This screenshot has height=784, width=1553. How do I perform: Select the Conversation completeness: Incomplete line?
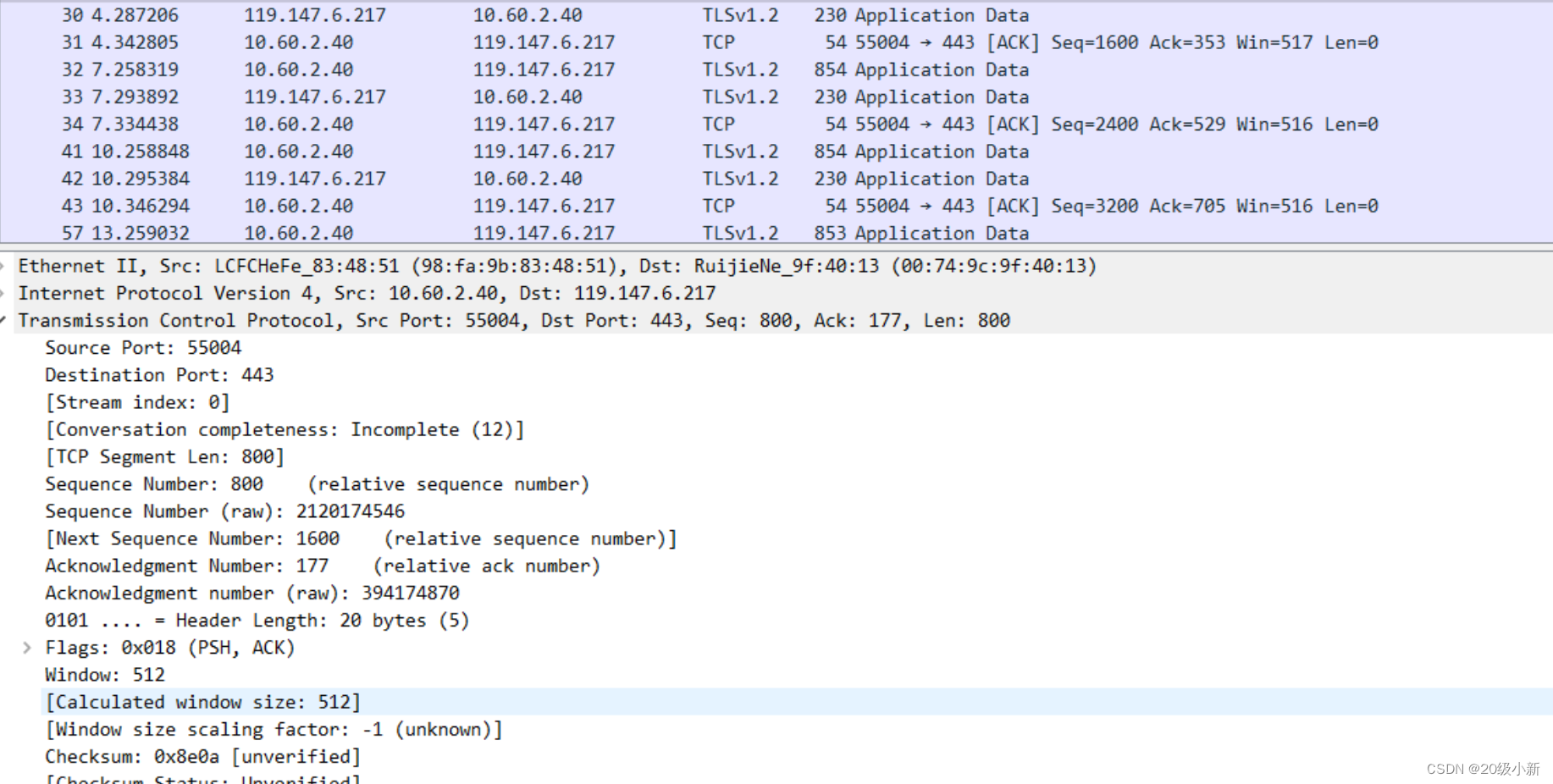[285, 429]
